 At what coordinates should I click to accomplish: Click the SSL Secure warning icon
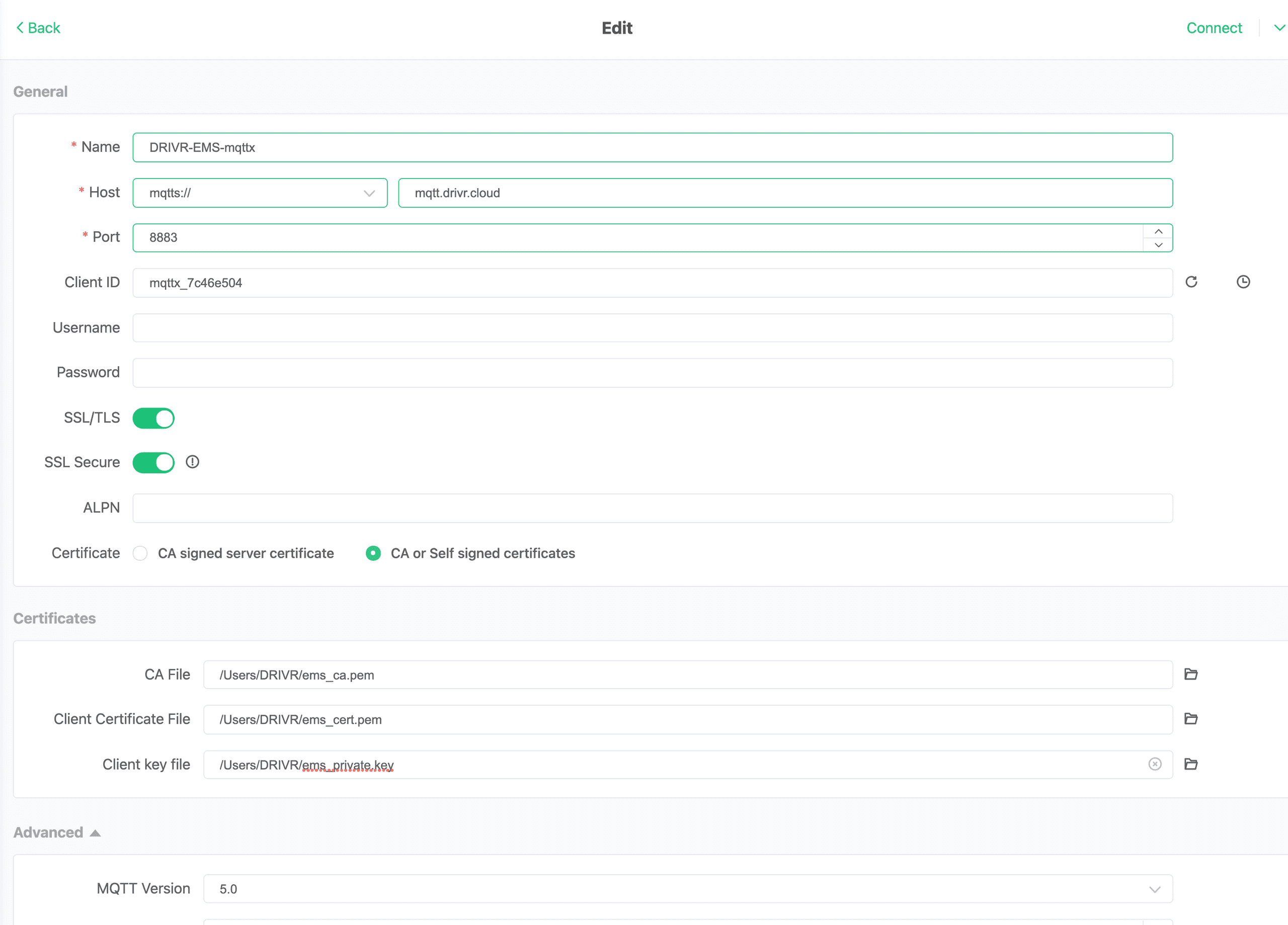[x=193, y=462]
